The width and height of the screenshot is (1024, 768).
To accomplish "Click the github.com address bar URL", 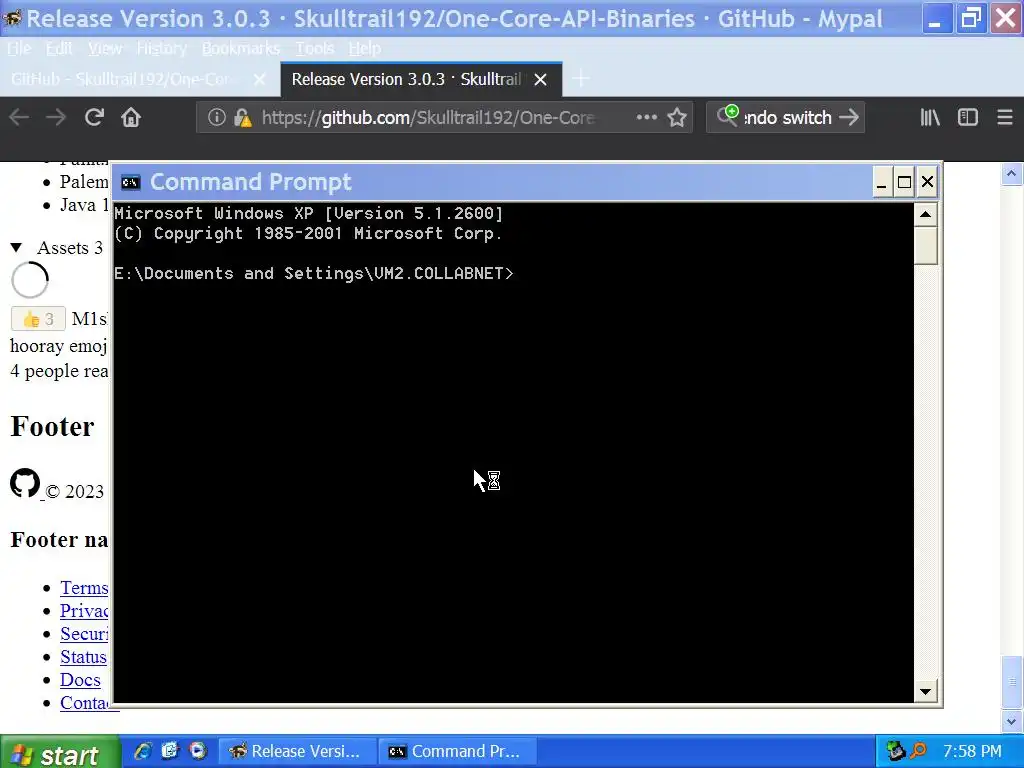I will pyautogui.click(x=428, y=118).
